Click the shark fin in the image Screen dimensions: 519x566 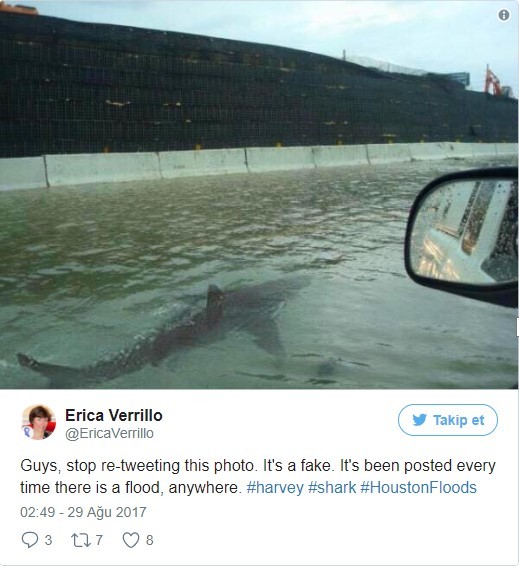[214, 301]
